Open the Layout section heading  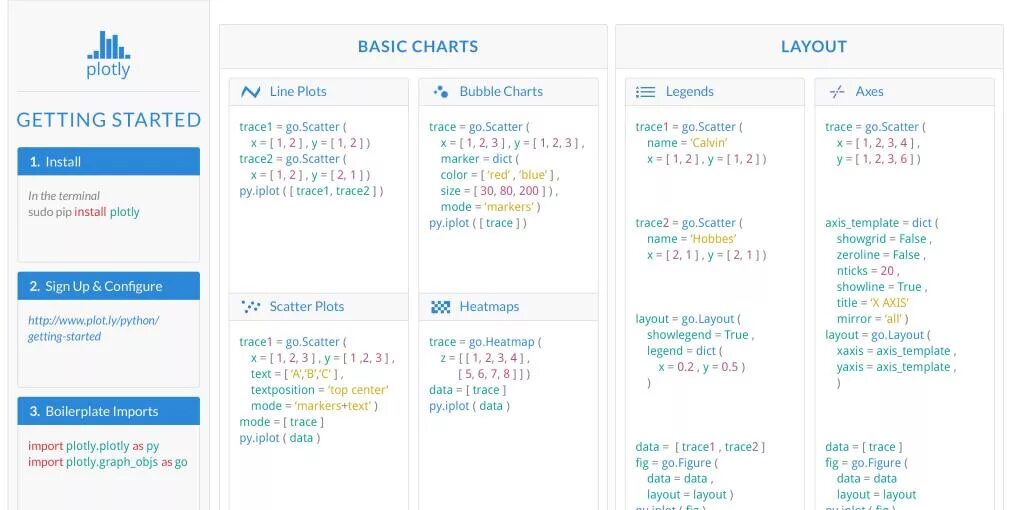813,47
